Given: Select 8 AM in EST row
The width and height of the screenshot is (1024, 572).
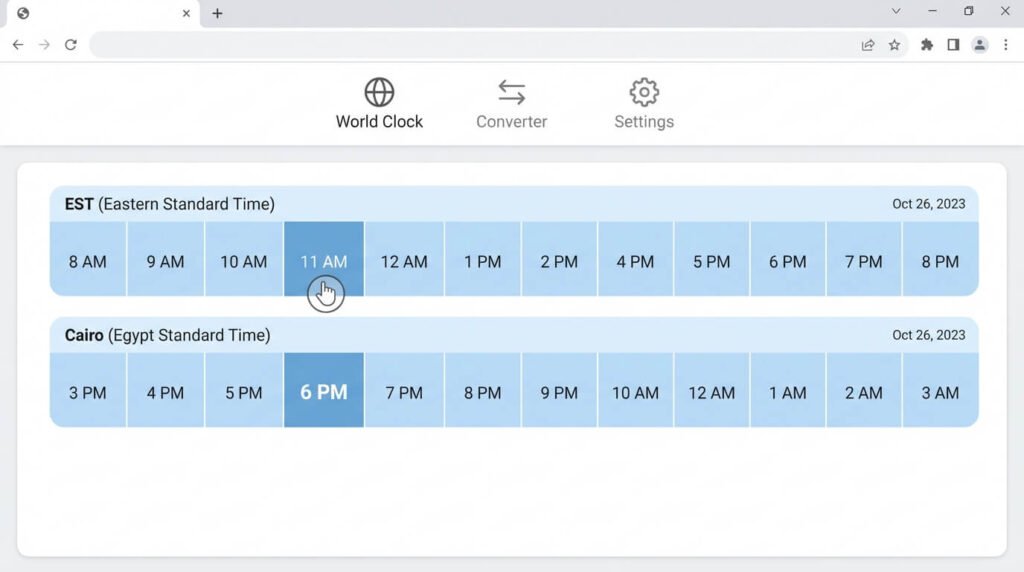Looking at the screenshot, I should [88, 259].
